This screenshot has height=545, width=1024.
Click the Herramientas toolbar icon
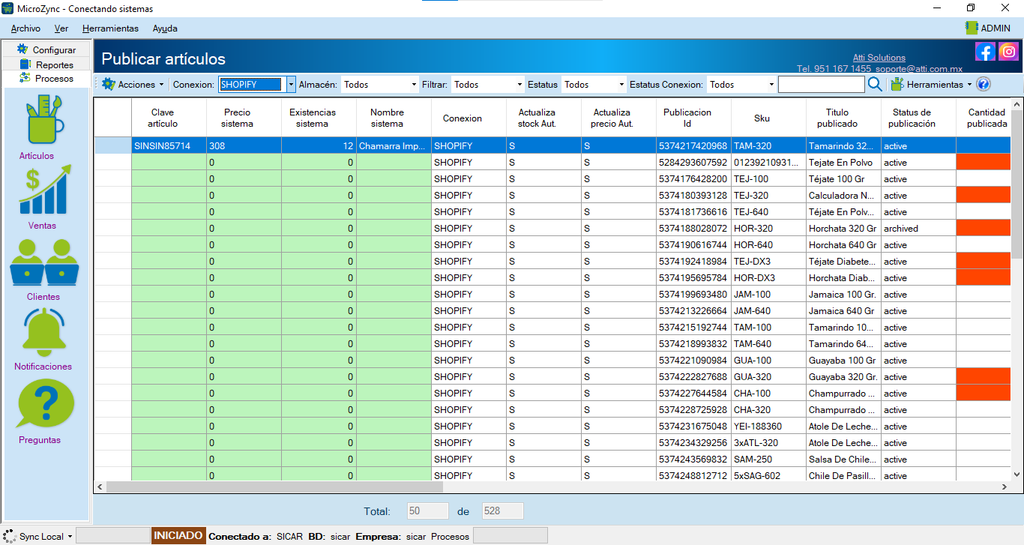[897, 84]
